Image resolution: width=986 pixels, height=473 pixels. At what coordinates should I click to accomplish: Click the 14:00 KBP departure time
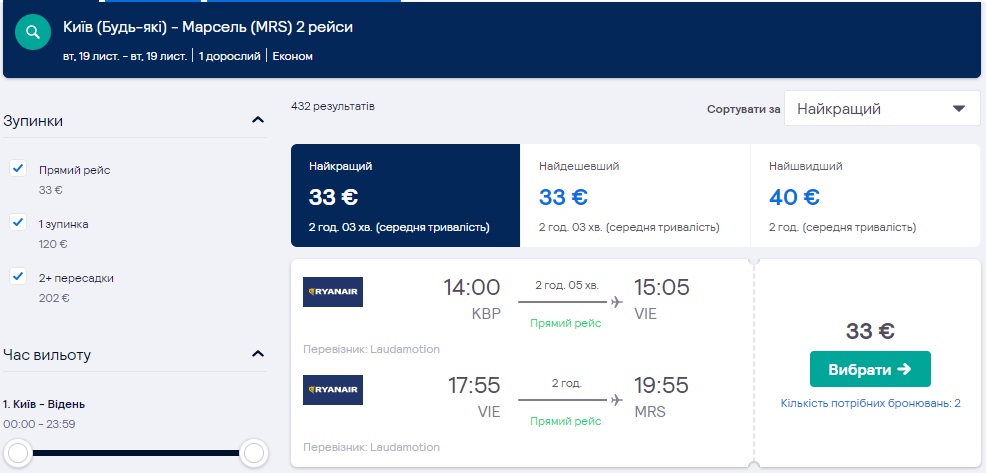click(472, 289)
